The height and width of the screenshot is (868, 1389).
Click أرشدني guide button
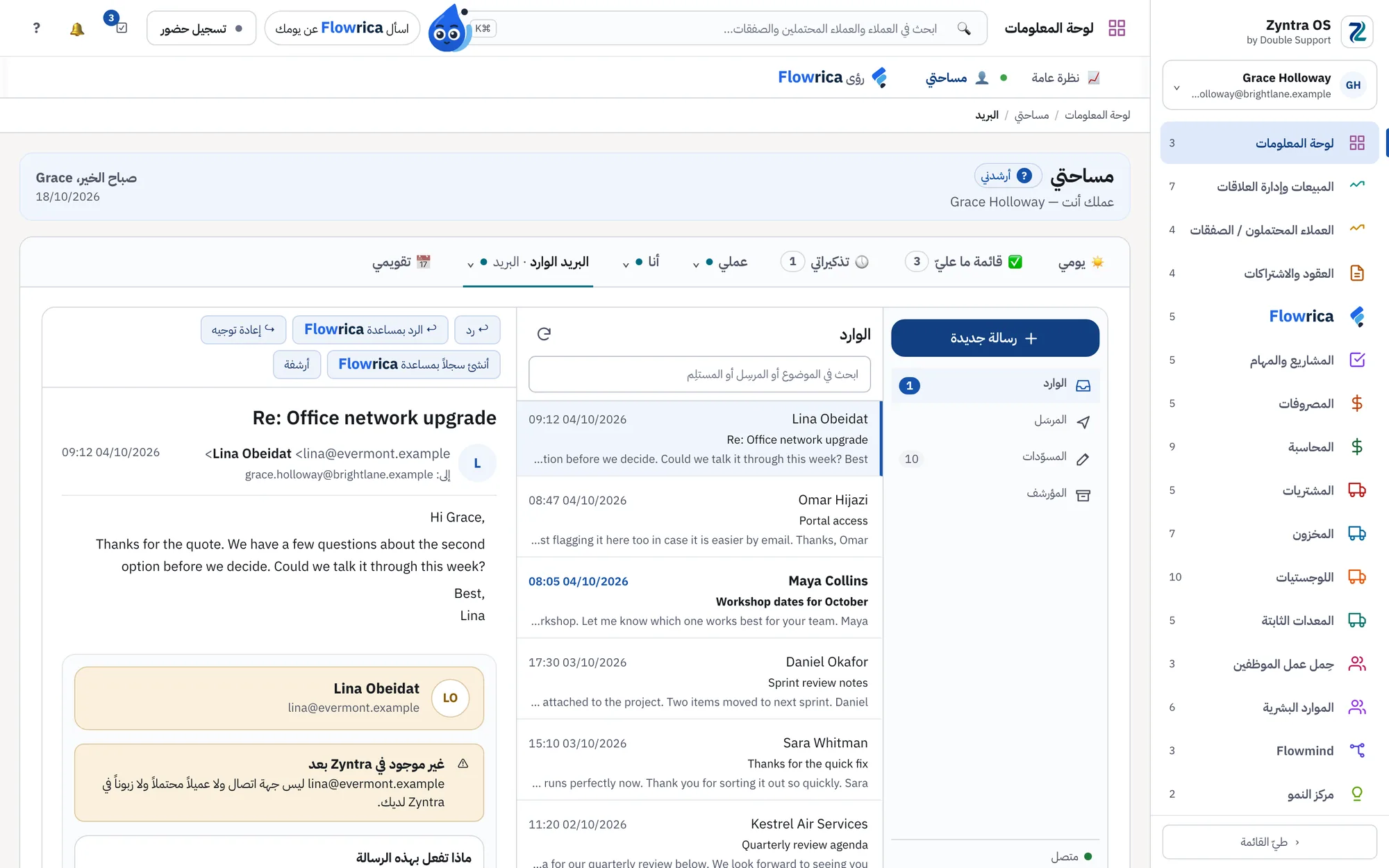pos(1008,176)
